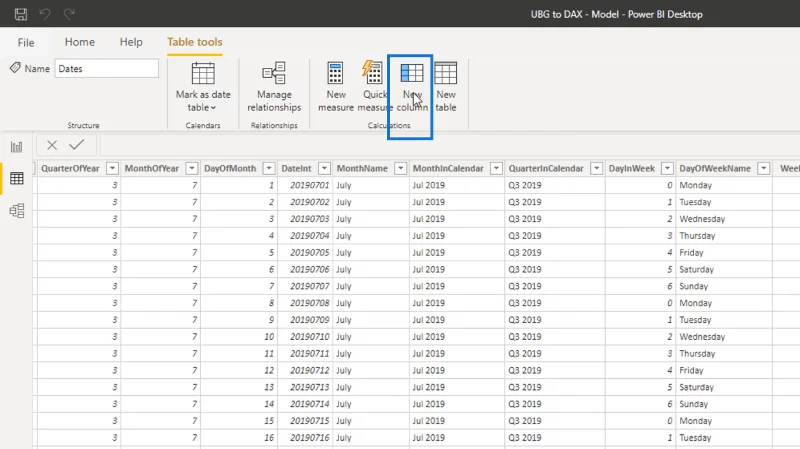Click the Undo arrow icon
The width and height of the screenshot is (800, 449).
[x=45, y=14]
